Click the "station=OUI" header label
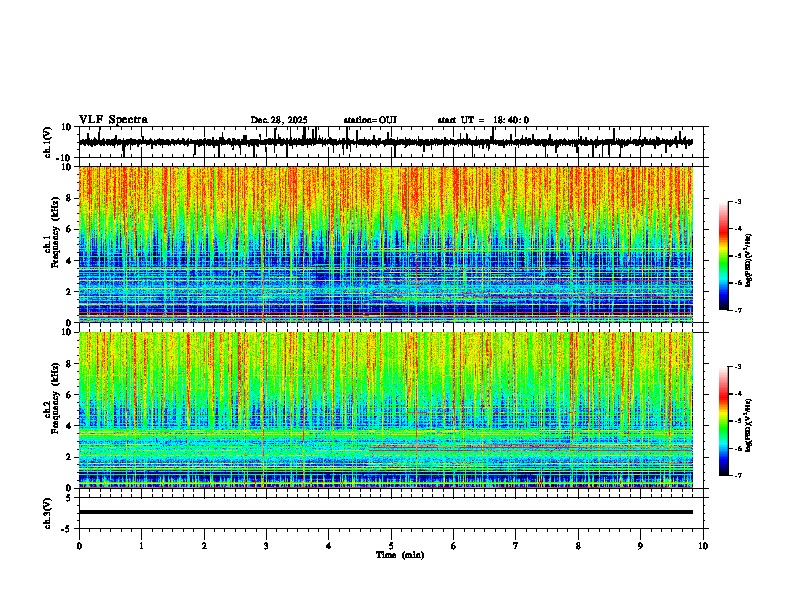This screenshot has width=792, height=612. 370,120
